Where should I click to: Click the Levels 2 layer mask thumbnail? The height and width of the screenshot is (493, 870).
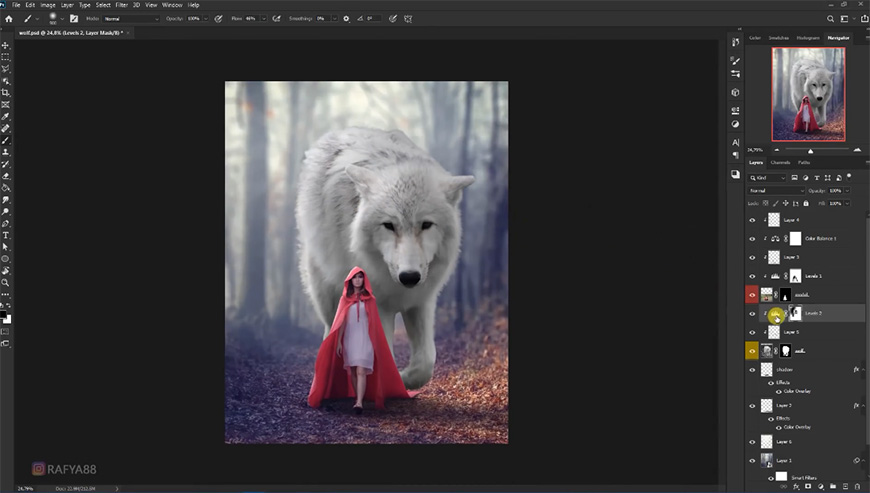point(796,313)
